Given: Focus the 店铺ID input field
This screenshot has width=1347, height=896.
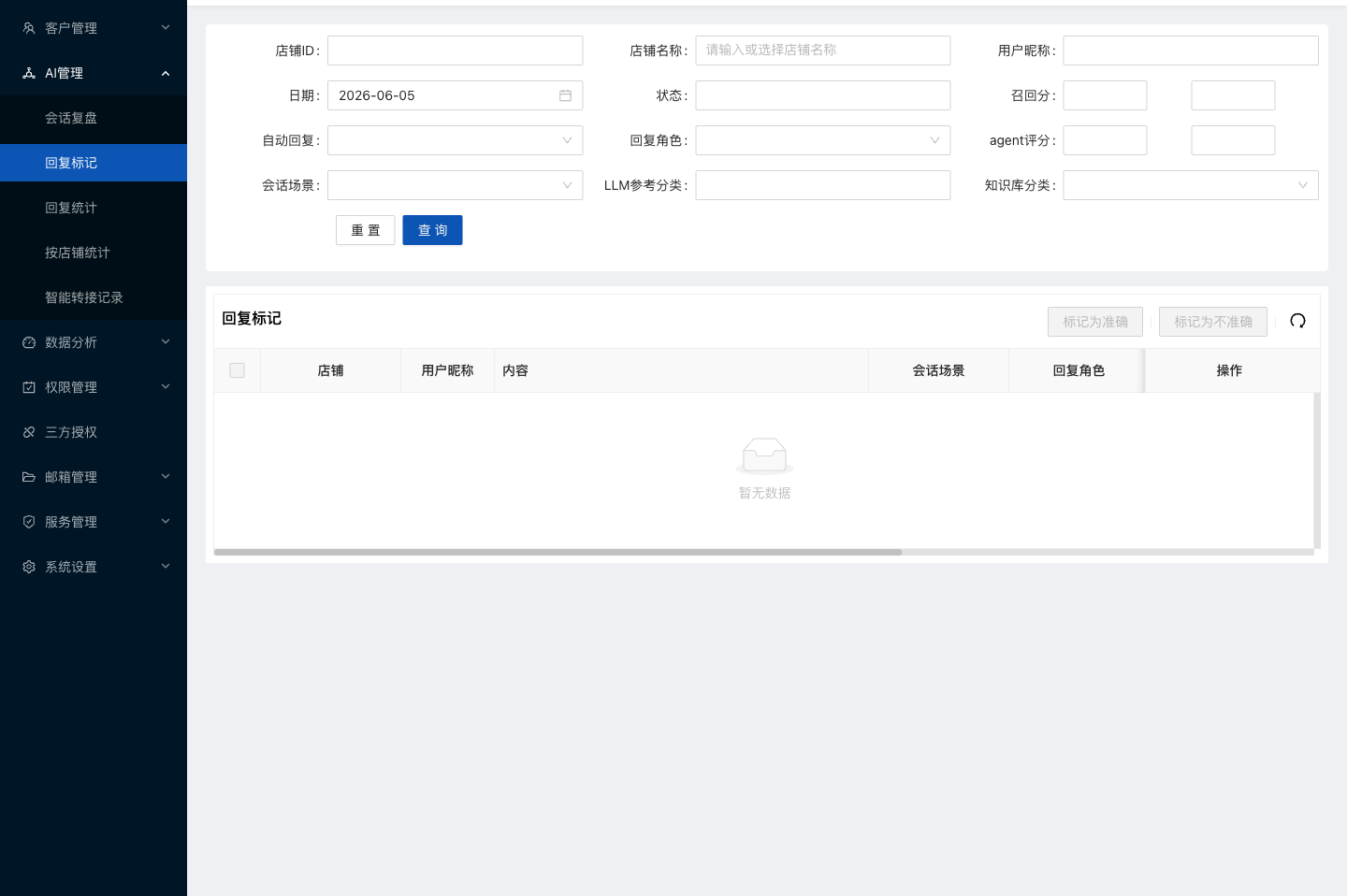Looking at the screenshot, I should point(455,51).
